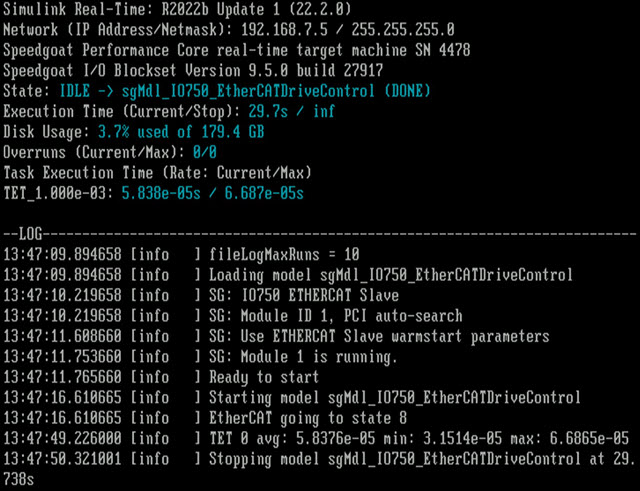Viewport: 640px width, 491px height.
Task: Click the TET_1.000e-03 rate label
Action: (57, 192)
